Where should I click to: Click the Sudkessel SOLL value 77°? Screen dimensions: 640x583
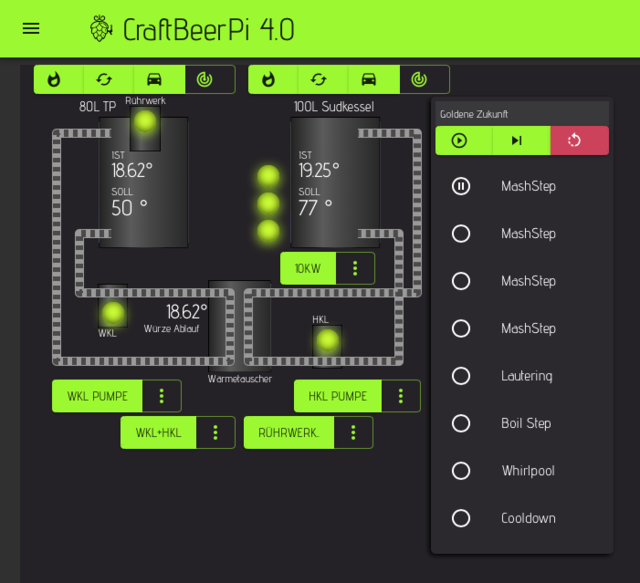click(315, 208)
